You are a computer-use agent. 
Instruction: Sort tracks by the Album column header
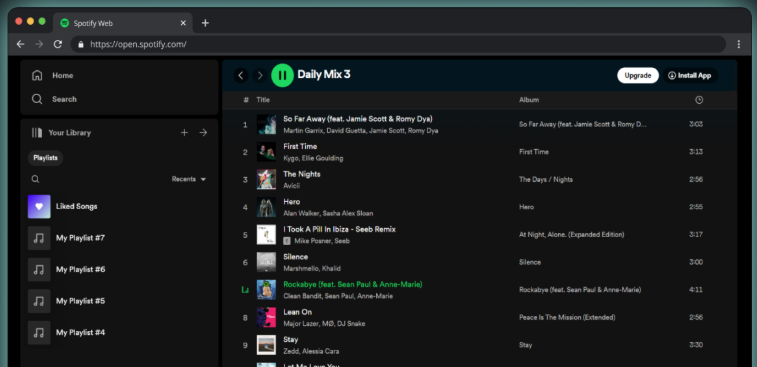529,100
